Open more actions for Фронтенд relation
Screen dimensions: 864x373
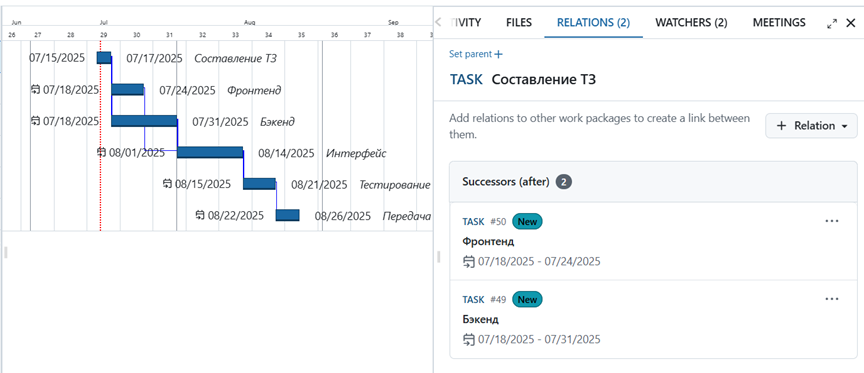click(x=831, y=221)
